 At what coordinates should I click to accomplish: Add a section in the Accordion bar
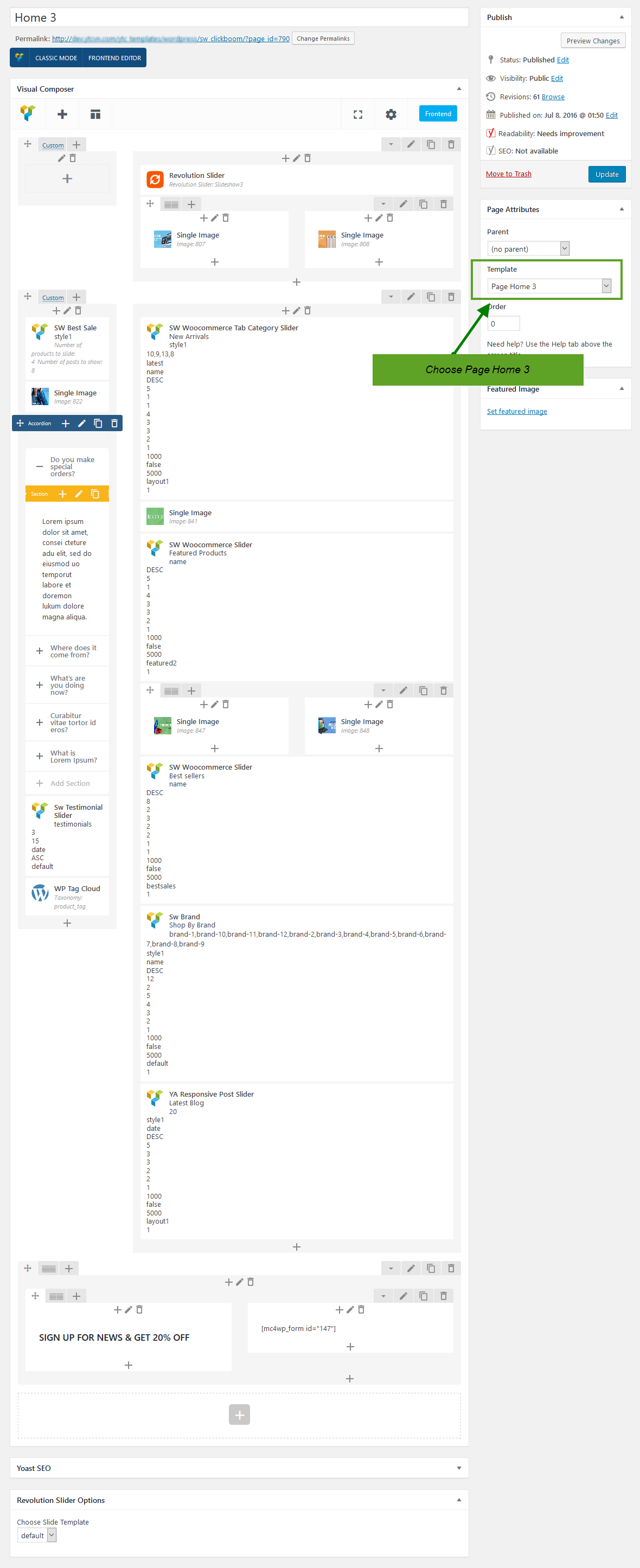(66, 423)
